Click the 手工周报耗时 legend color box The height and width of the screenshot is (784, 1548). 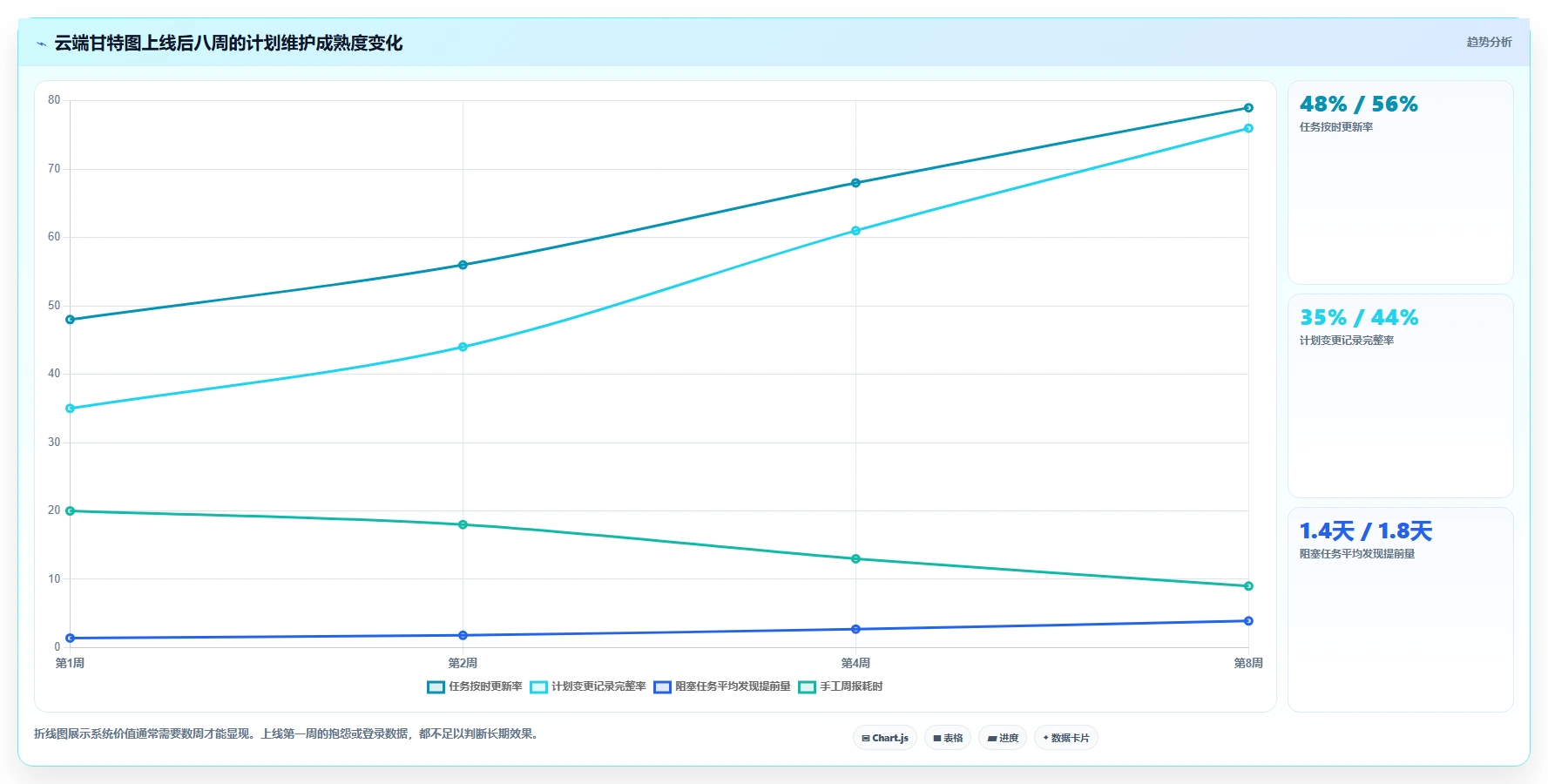click(808, 687)
